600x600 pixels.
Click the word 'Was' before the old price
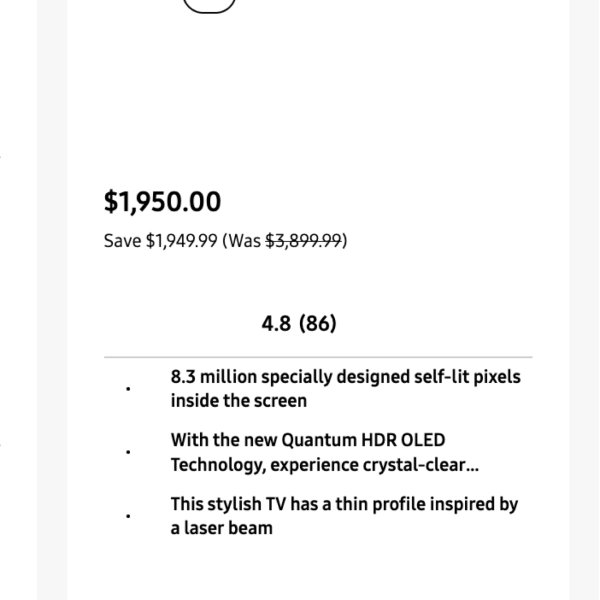[x=244, y=241]
